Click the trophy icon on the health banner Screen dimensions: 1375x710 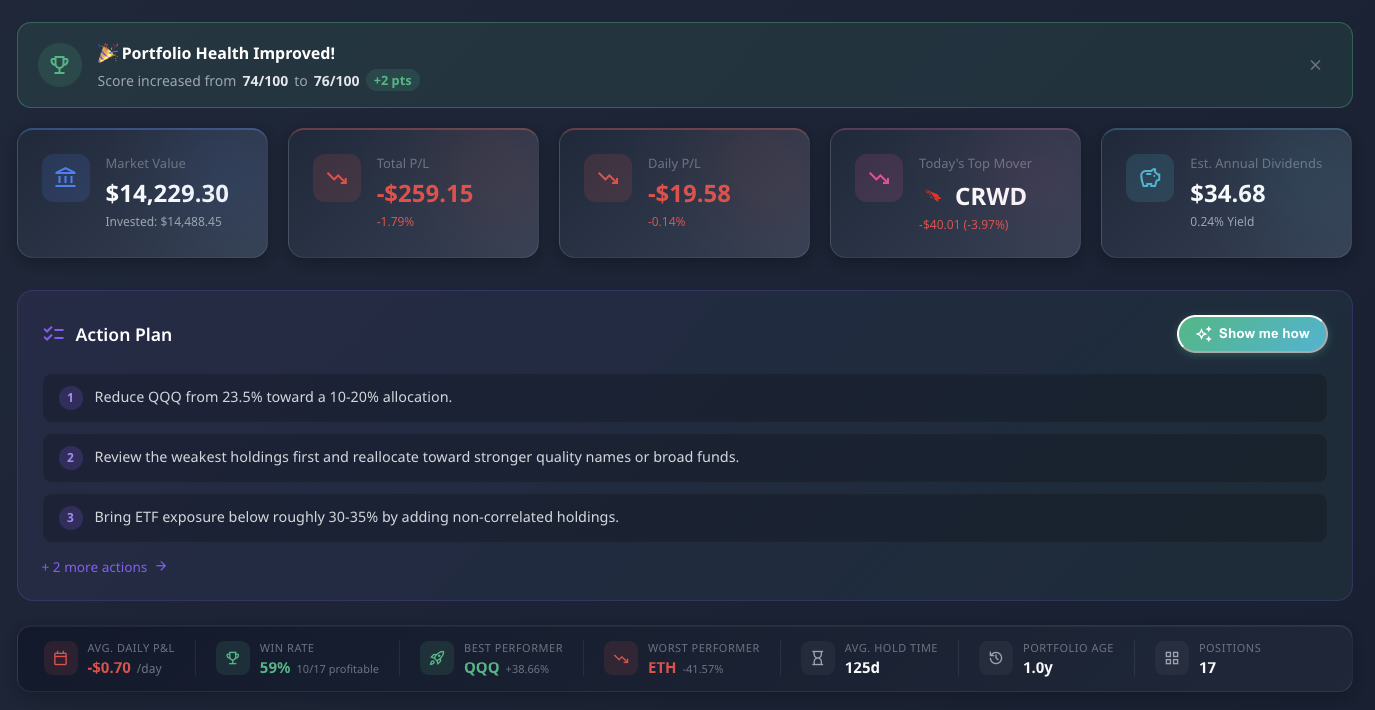point(59,64)
